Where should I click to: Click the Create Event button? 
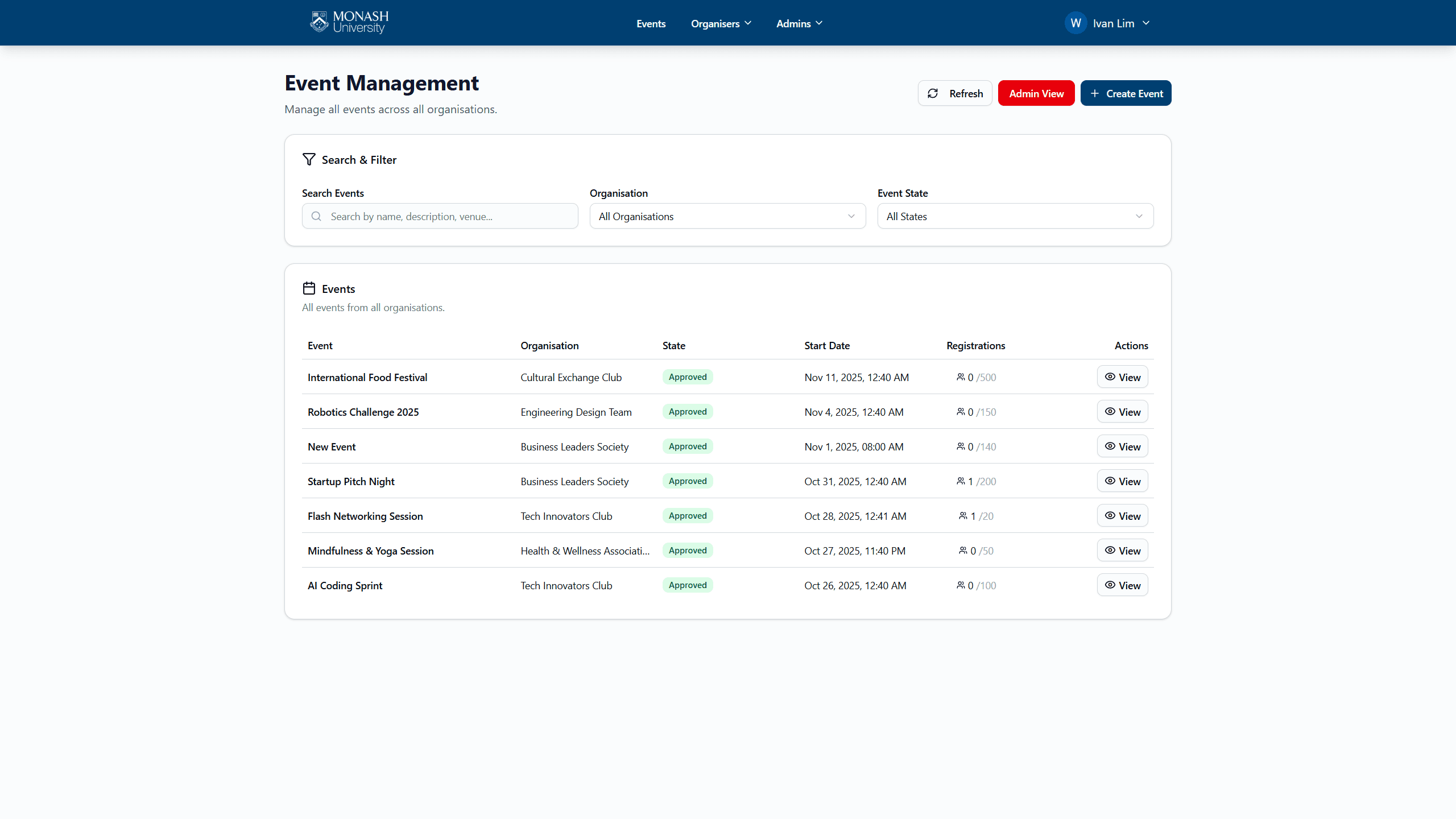coord(1126,93)
